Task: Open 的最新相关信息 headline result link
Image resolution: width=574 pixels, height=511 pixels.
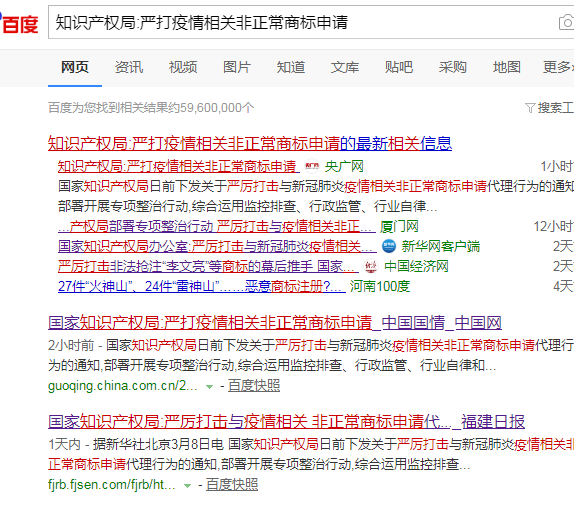Action: 250,143
